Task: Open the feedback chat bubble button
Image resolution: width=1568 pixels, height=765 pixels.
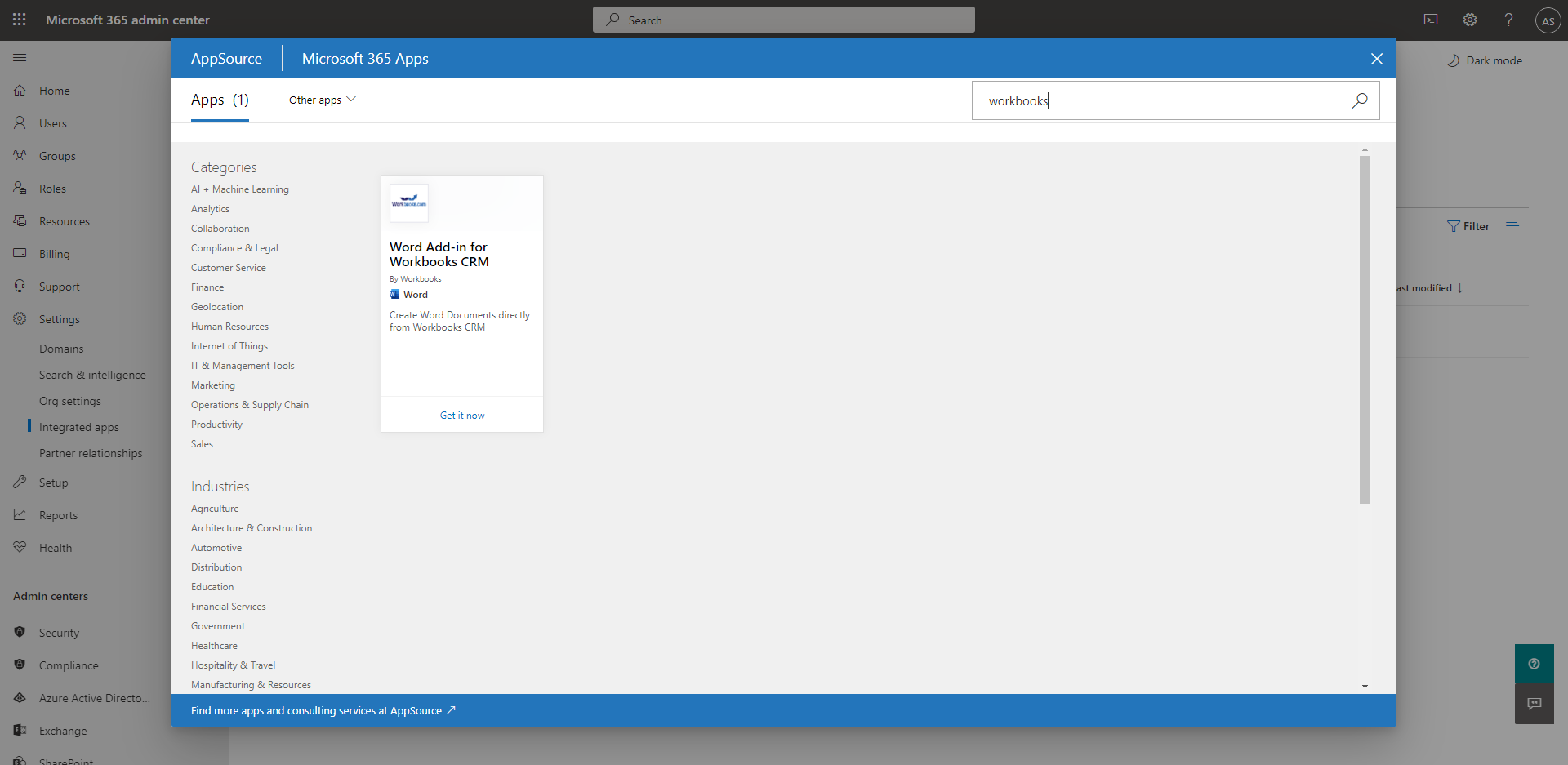Action: 1535,704
